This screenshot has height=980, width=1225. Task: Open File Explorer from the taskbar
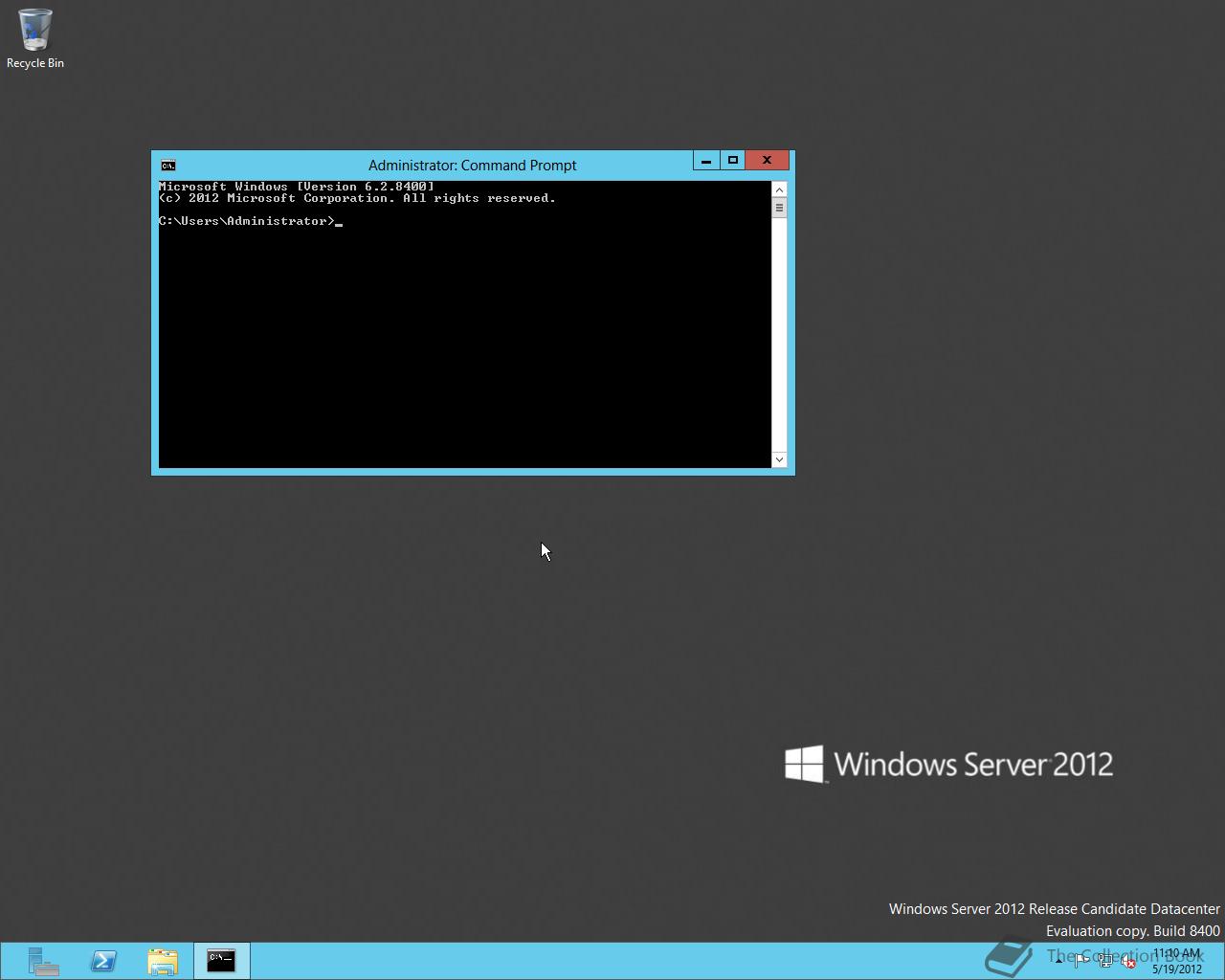[163, 961]
